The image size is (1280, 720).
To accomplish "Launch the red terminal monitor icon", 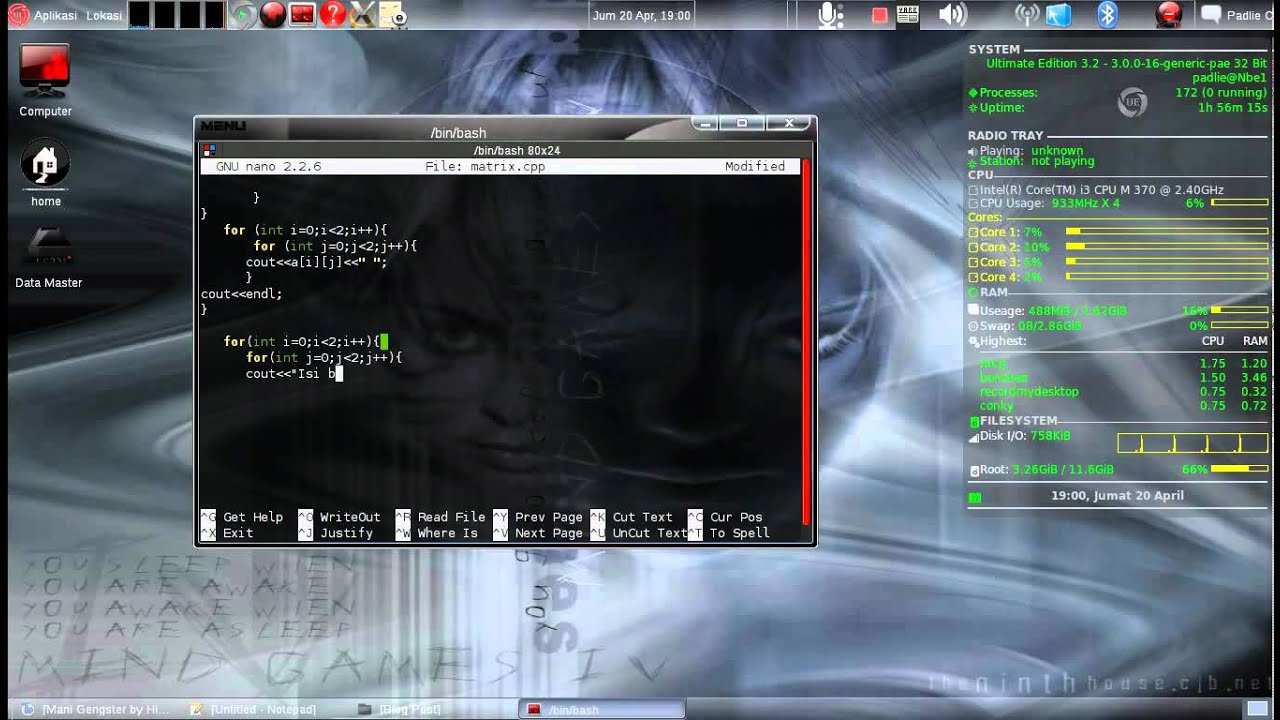I will (x=302, y=15).
